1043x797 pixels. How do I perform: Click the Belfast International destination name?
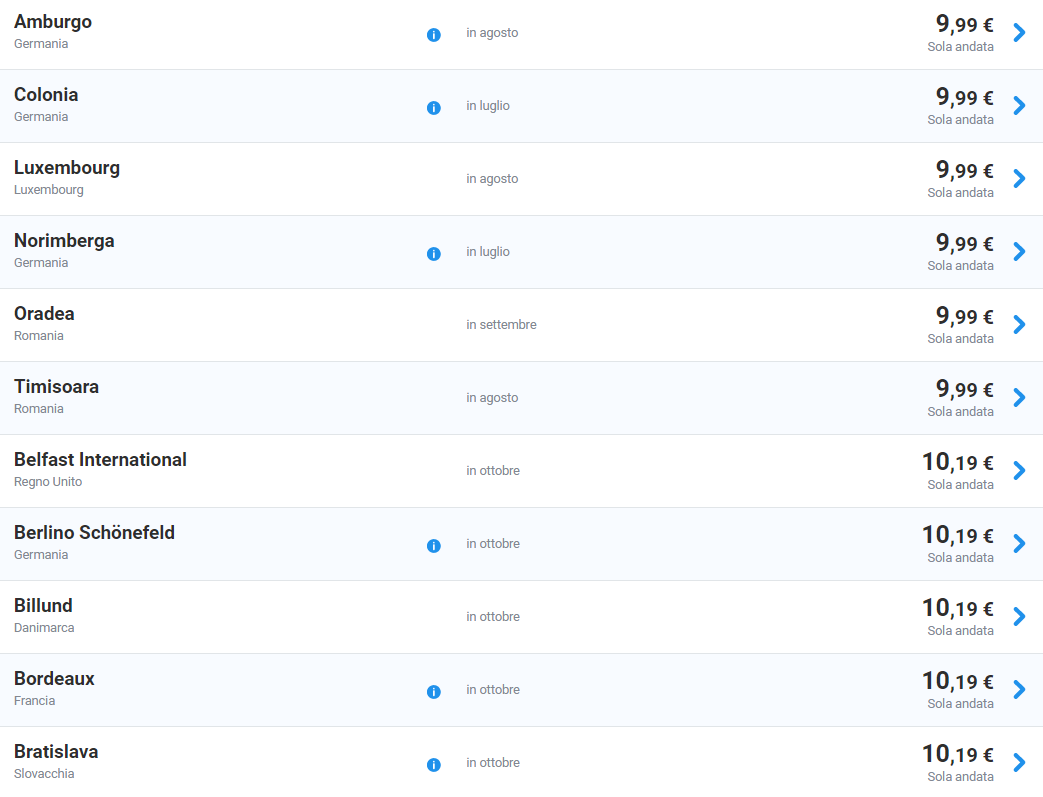(x=100, y=460)
